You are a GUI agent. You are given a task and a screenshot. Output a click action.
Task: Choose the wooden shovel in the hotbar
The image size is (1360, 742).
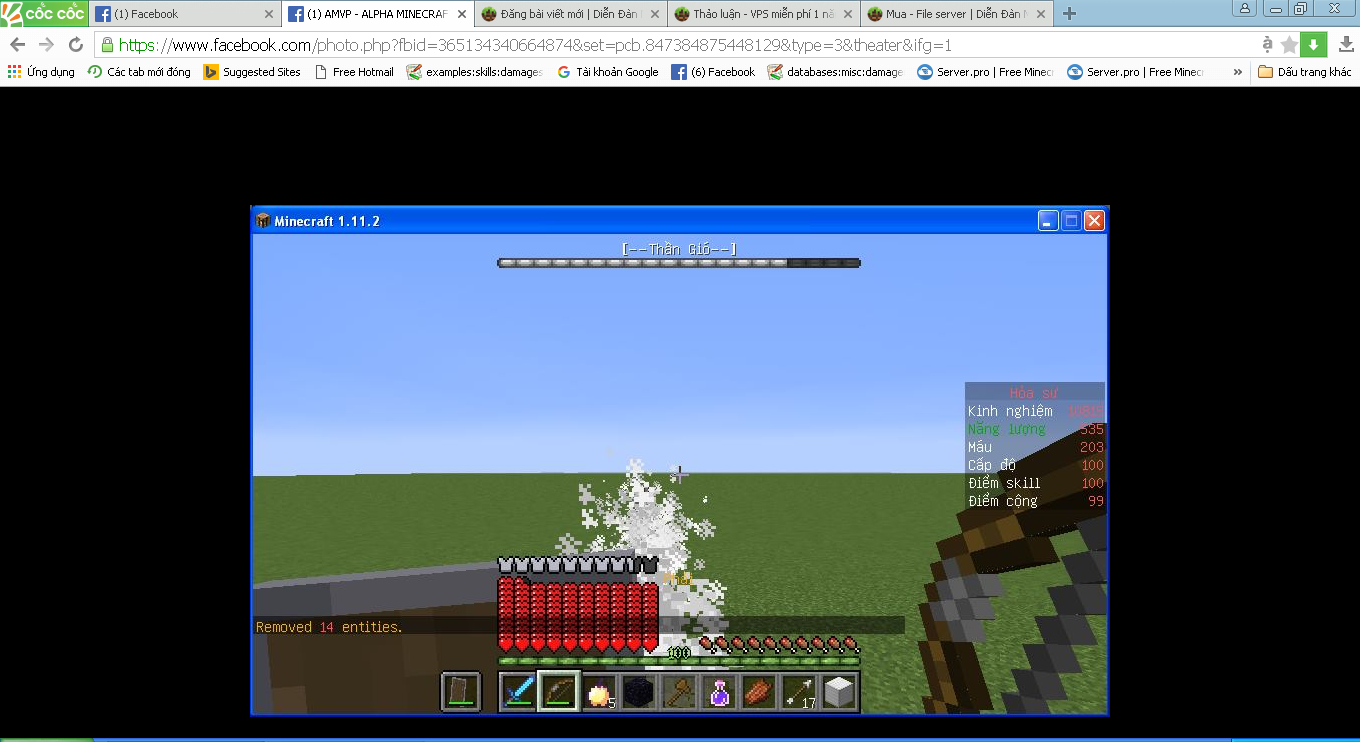[679, 691]
